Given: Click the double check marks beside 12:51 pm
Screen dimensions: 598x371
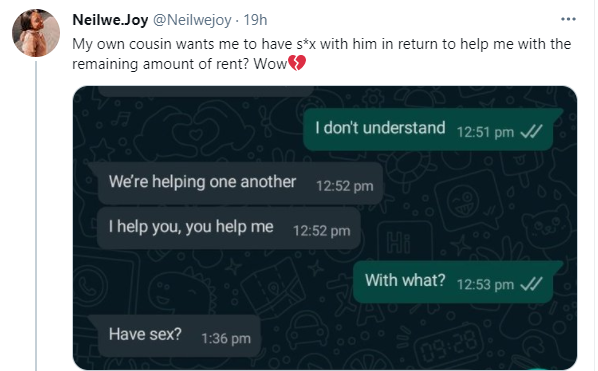Looking at the screenshot, I should coord(531,132).
